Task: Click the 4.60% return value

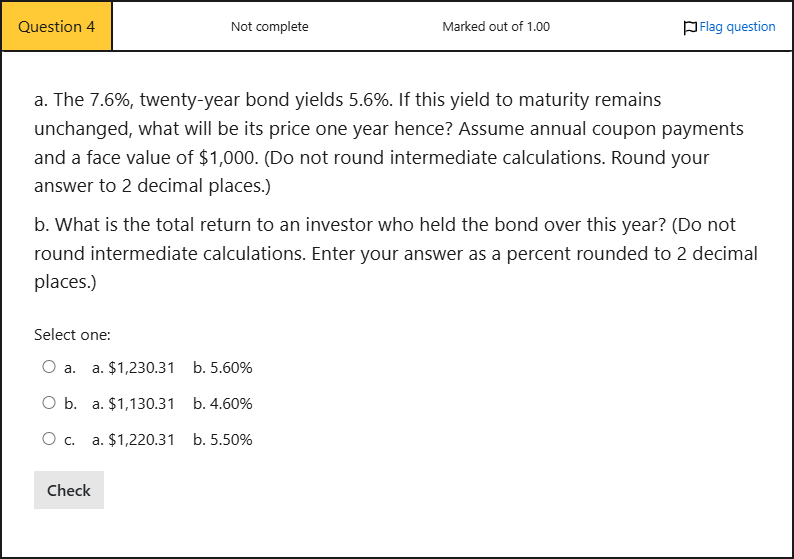Action: tap(231, 404)
